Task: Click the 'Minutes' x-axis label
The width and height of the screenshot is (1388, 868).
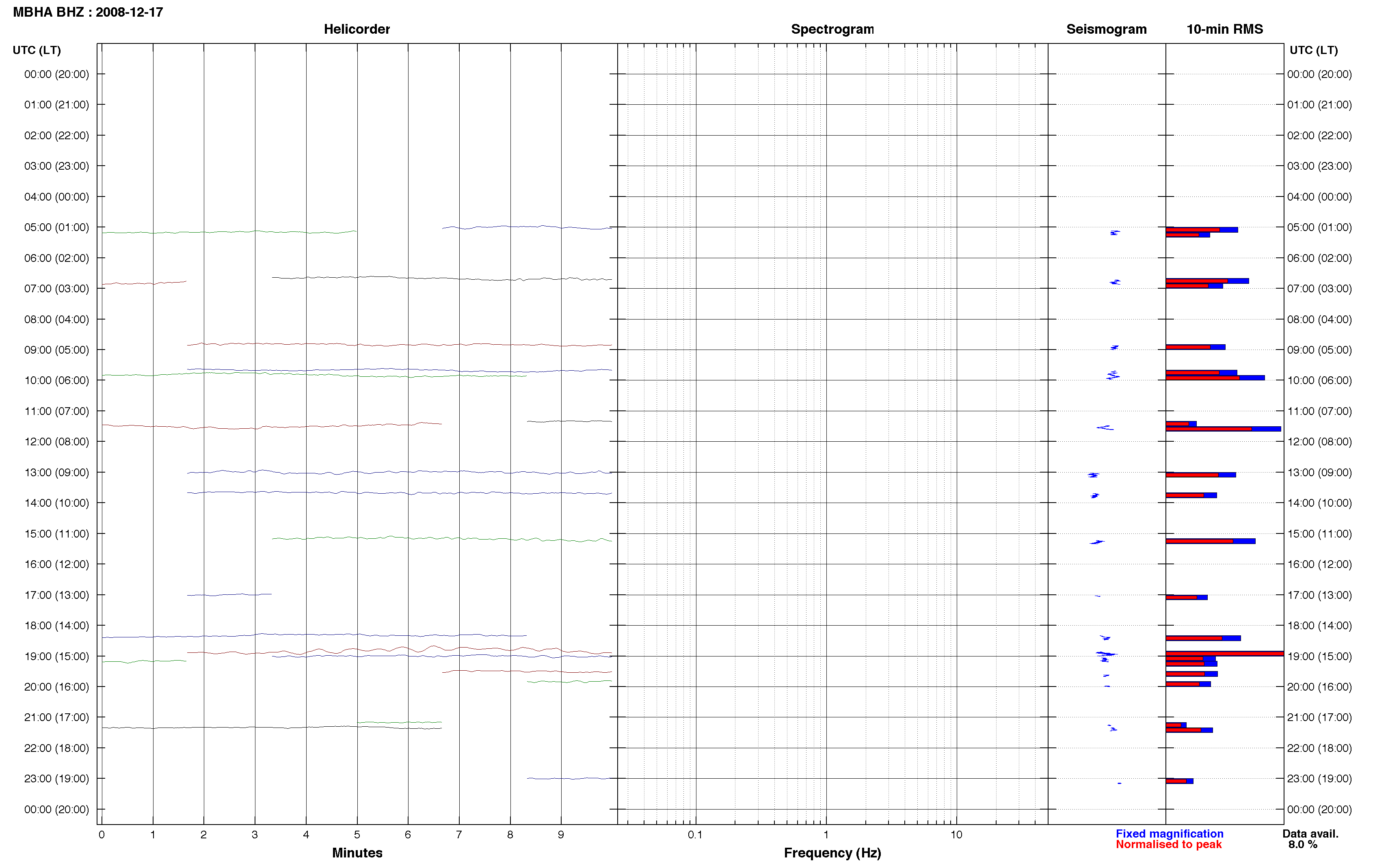Action: coord(357,853)
